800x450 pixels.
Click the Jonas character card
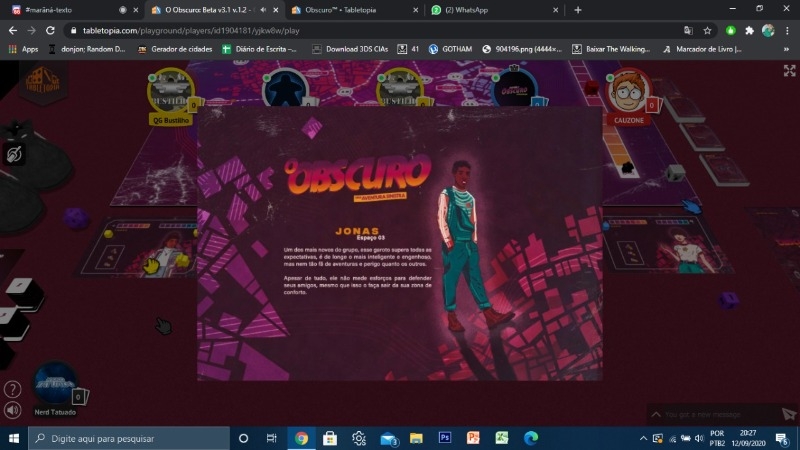399,243
